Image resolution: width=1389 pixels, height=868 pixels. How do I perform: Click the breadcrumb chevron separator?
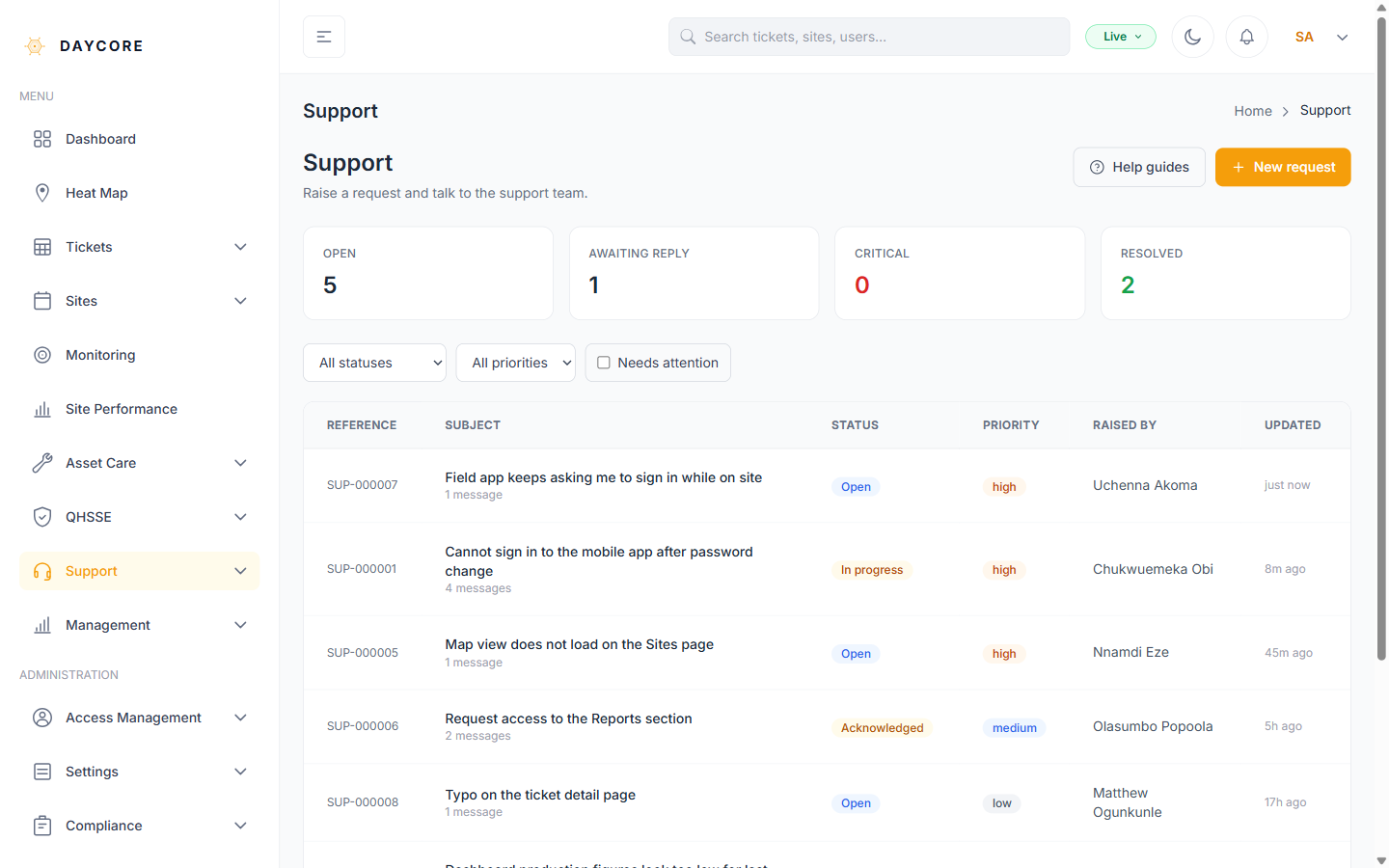point(1286,112)
